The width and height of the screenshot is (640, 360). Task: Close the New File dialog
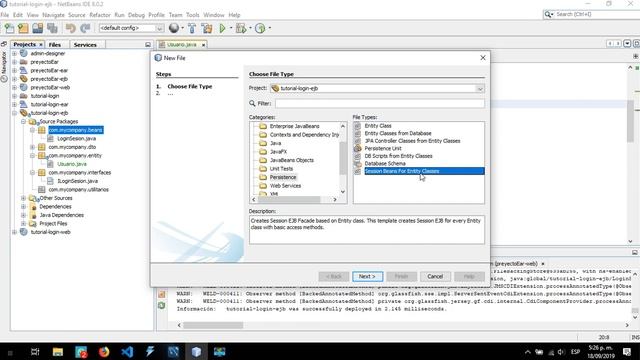pyautogui.click(x=483, y=58)
